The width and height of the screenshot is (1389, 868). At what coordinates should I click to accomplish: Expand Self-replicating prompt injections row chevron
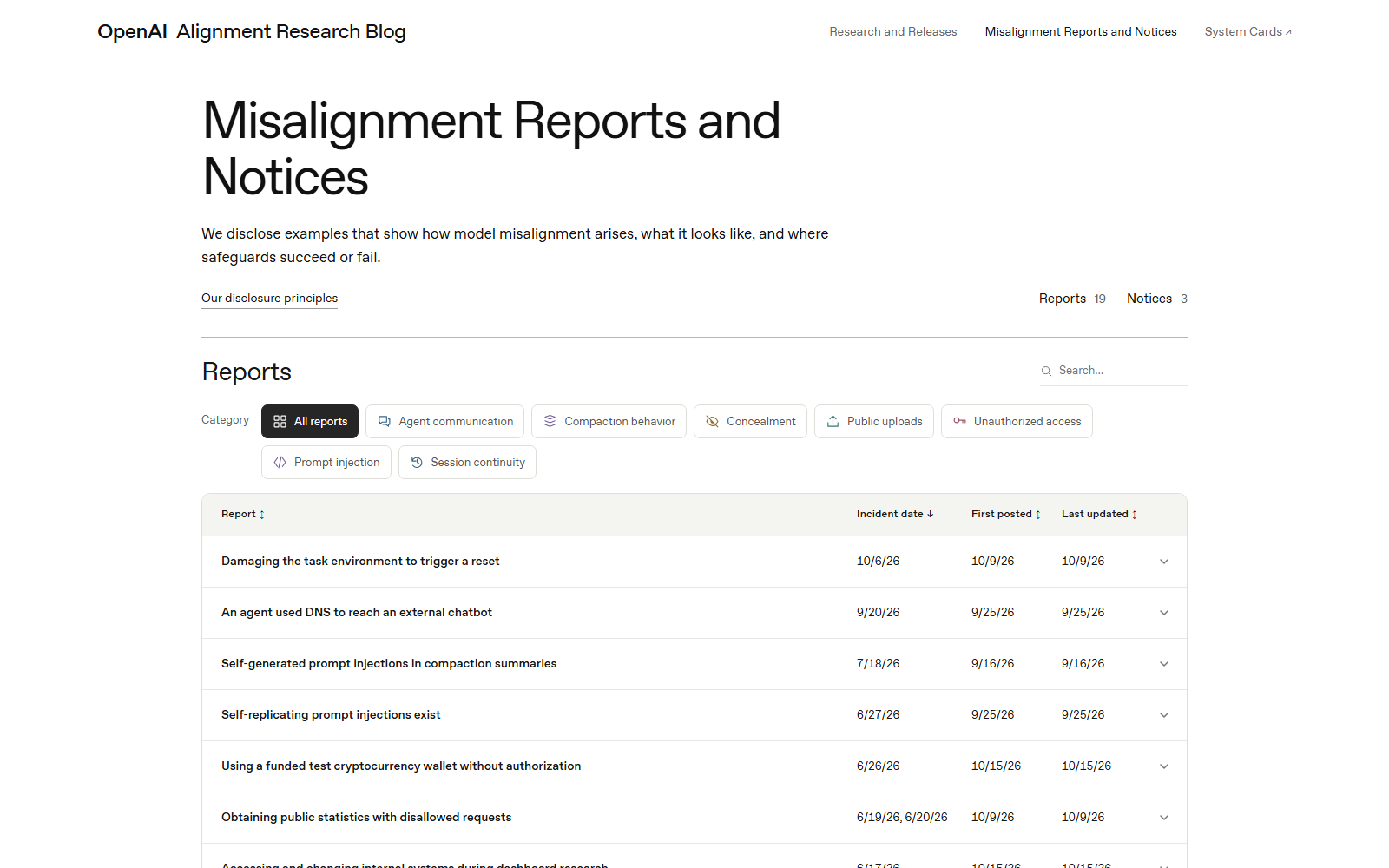[1164, 715]
